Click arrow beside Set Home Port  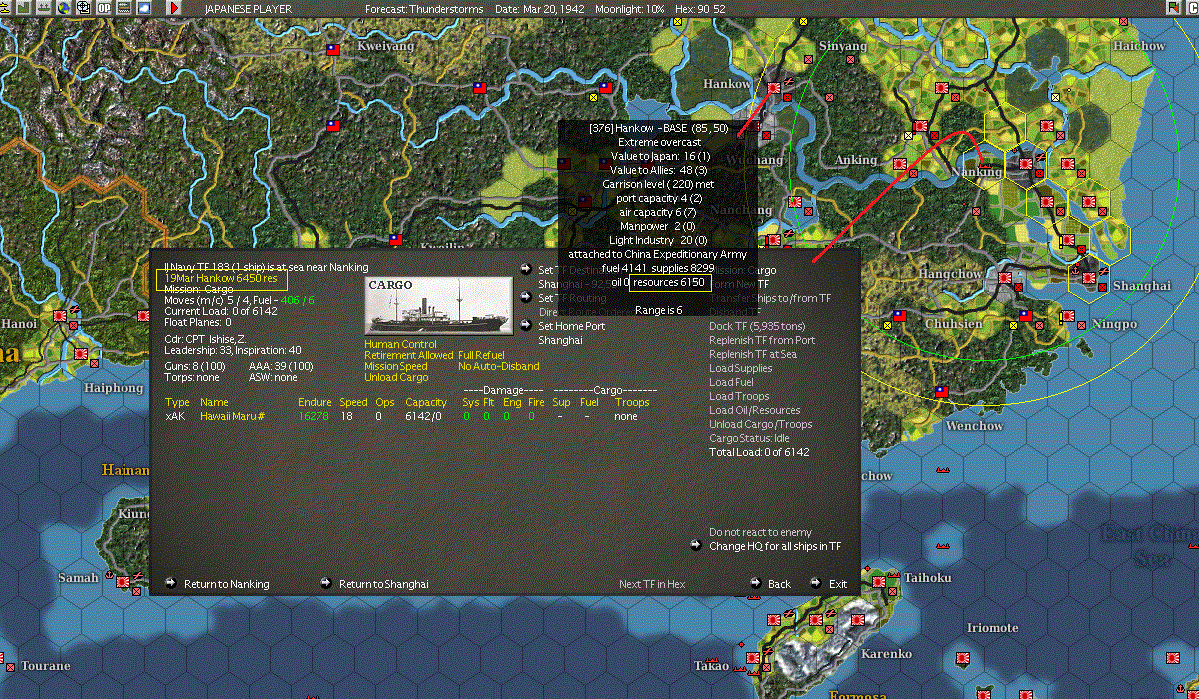click(x=525, y=325)
